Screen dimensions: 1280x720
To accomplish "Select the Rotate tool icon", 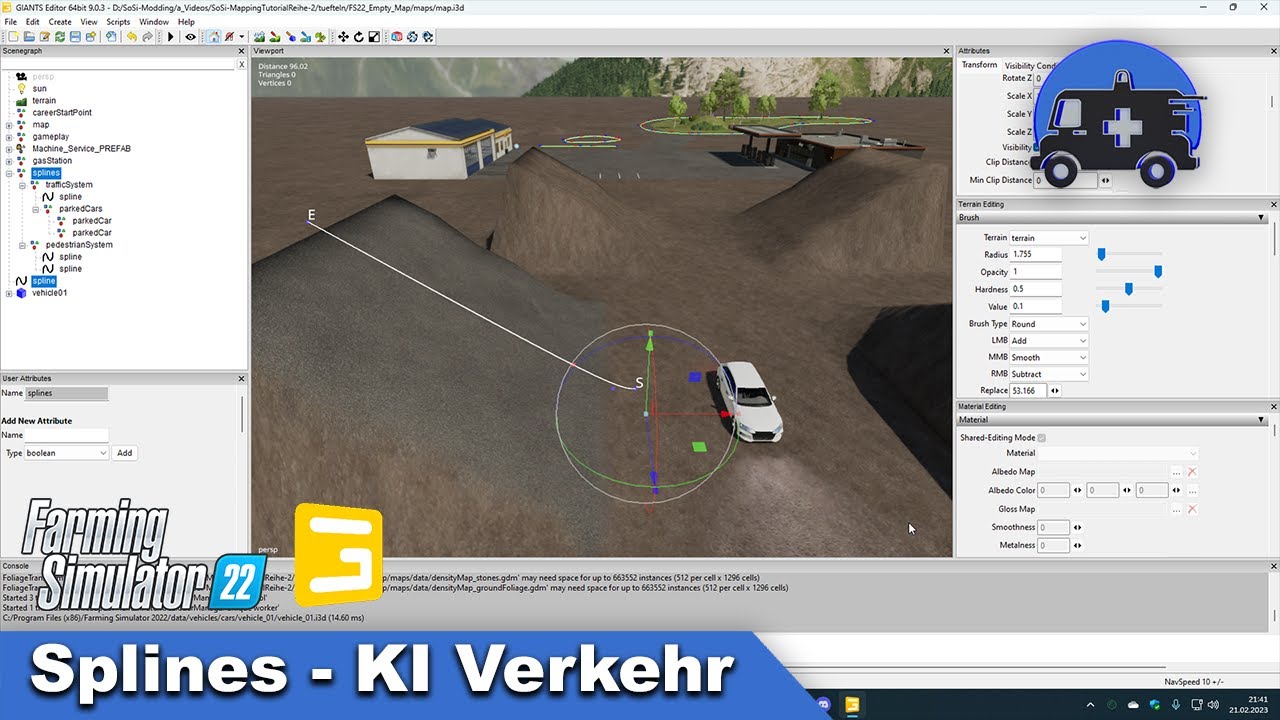I will (359, 37).
